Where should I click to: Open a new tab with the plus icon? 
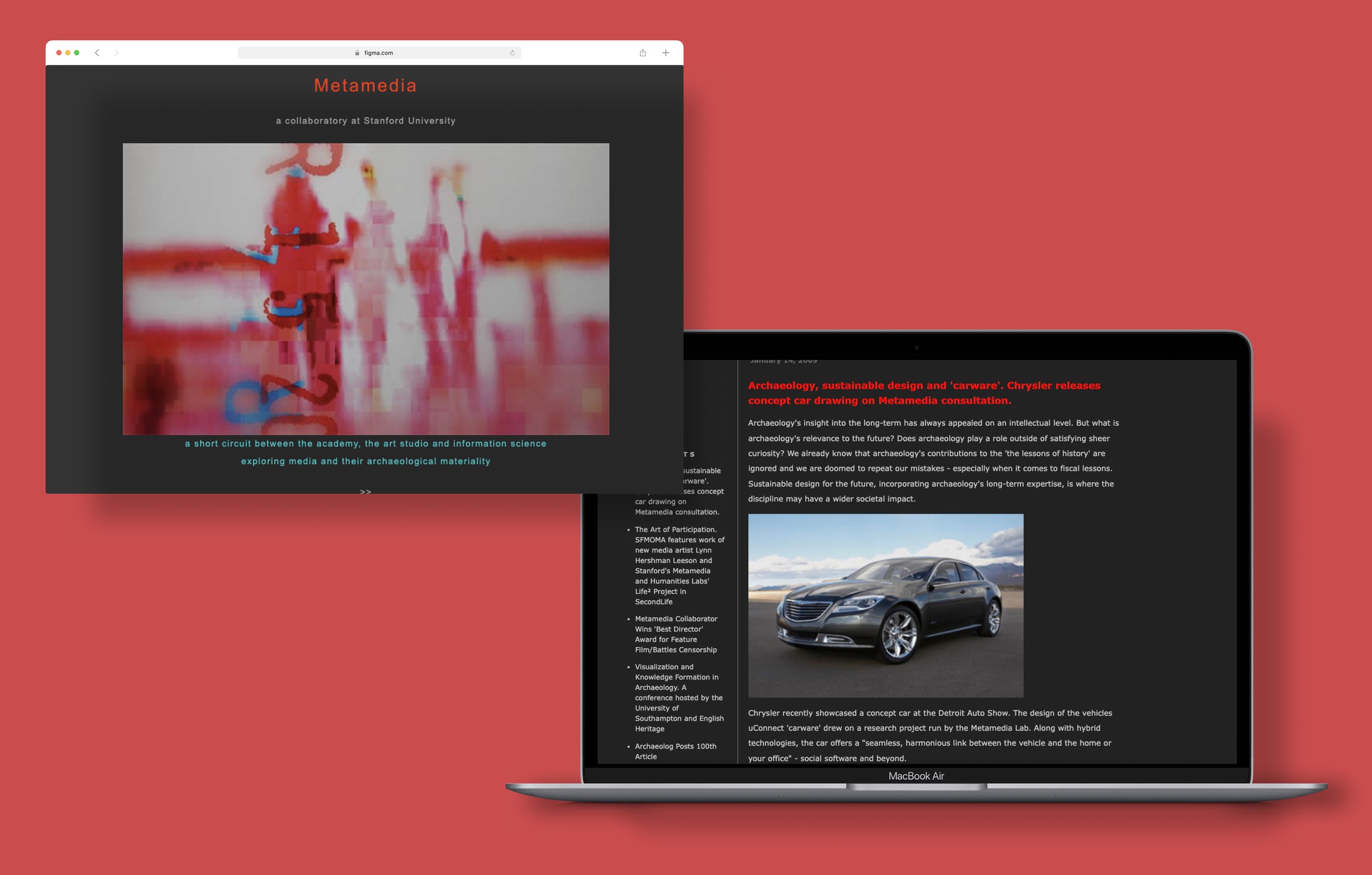coord(666,53)
